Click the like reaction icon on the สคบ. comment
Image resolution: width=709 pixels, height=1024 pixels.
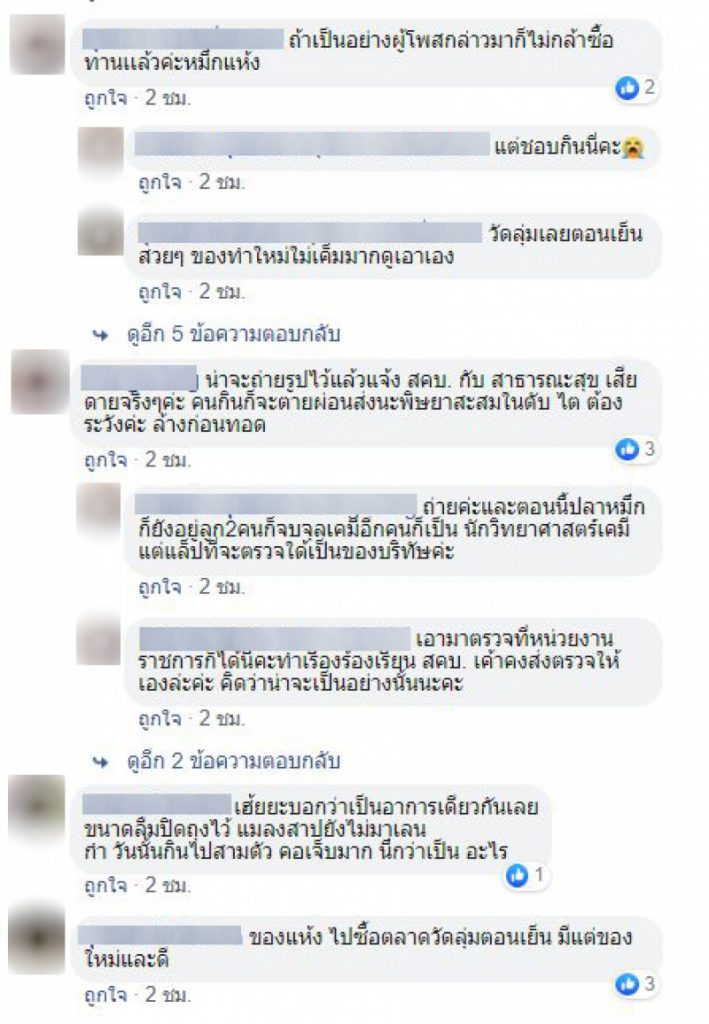tap(627, 449)
